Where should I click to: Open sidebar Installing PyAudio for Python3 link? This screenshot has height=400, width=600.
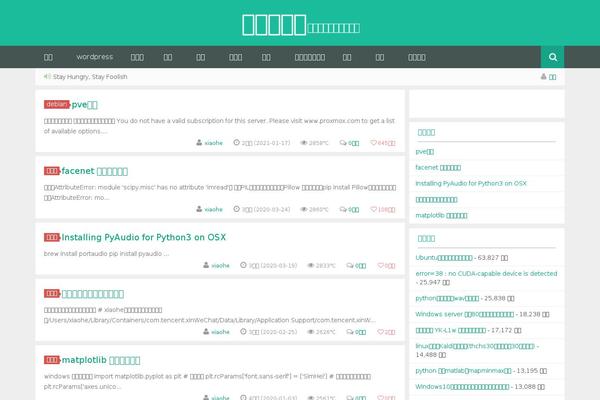[x=471, y=183]
